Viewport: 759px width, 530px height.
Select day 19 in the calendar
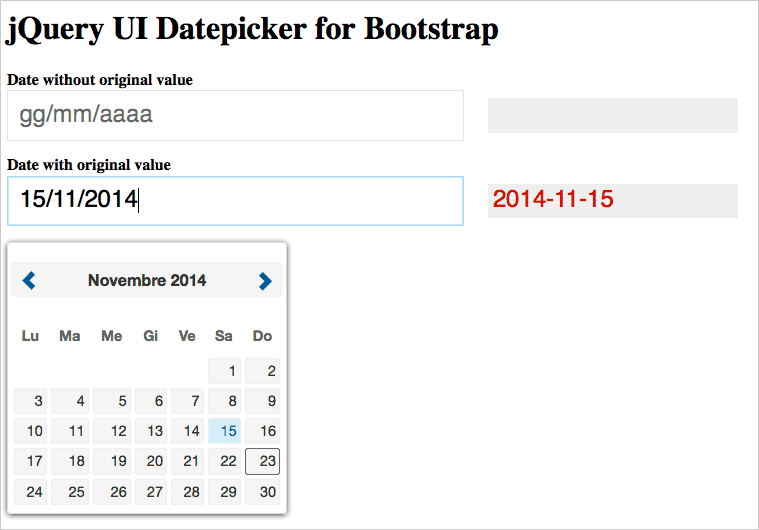[x=112, y=461]
